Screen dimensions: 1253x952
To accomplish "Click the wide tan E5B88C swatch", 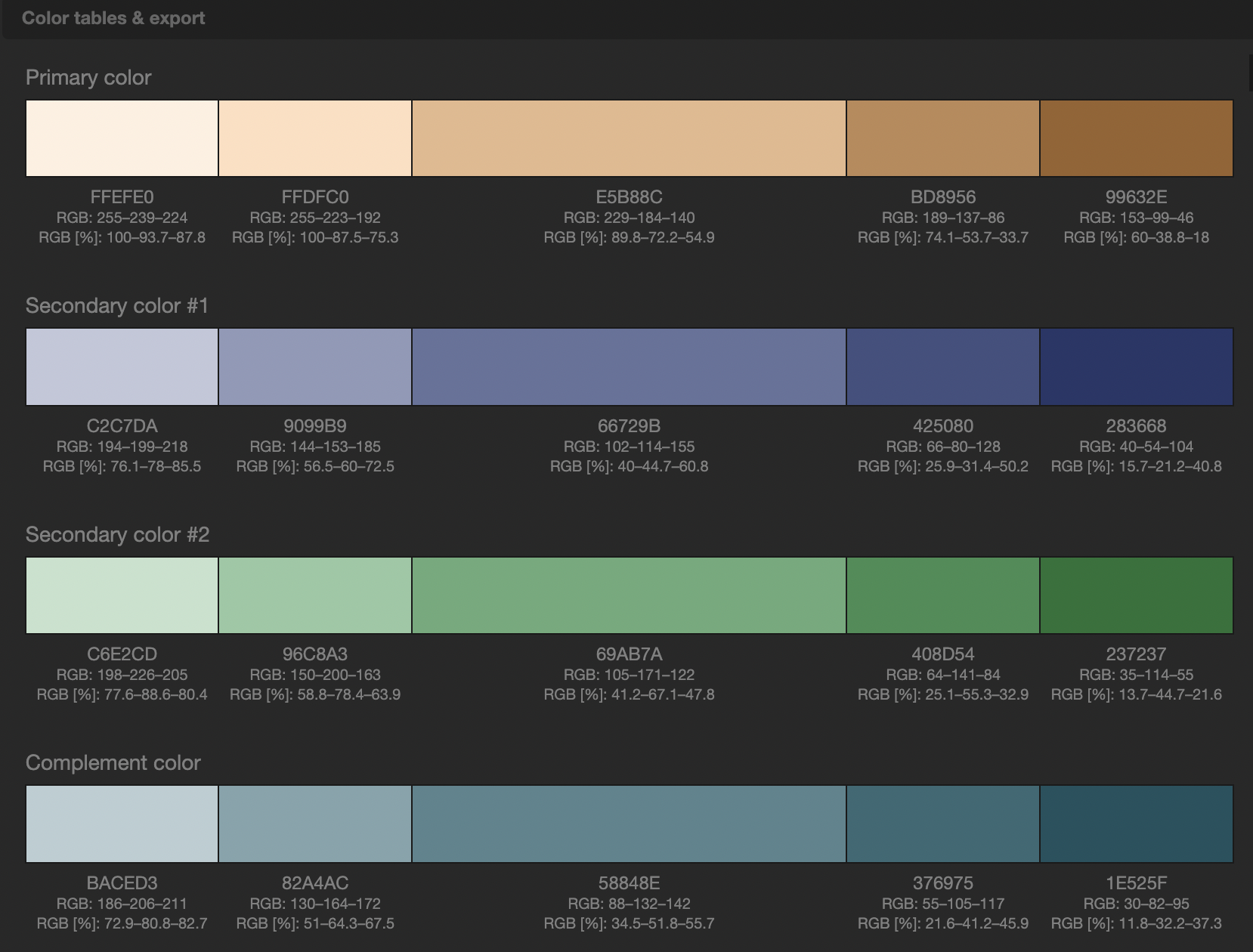I will tap(628, 138).
